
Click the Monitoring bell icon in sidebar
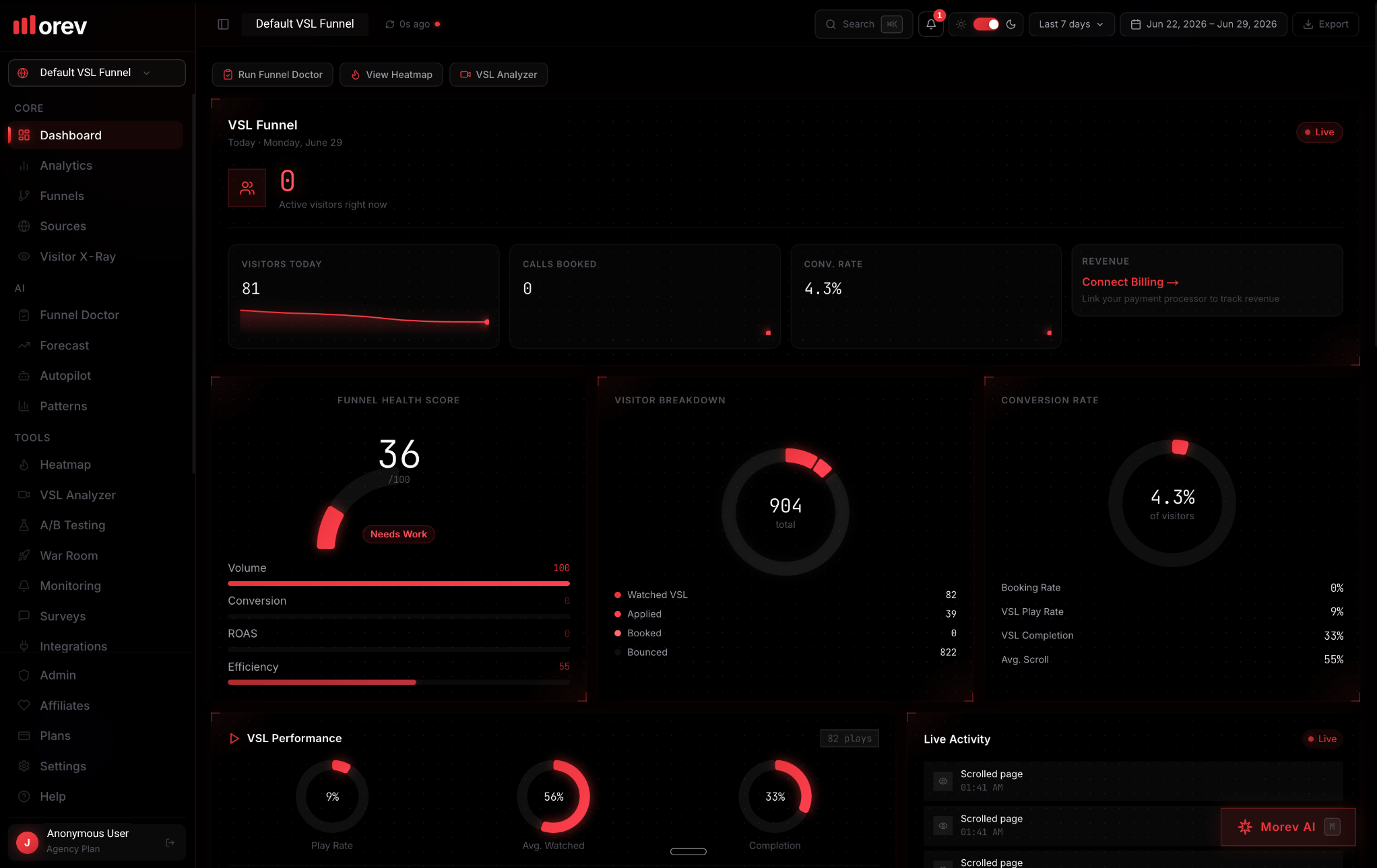[x=24, y=586]
